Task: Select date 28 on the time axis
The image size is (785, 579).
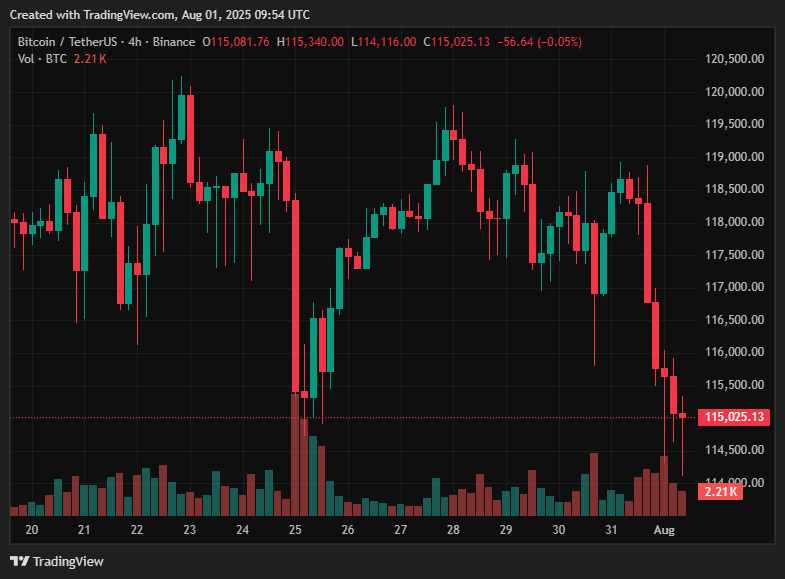Action: click(x=453, y=530)
